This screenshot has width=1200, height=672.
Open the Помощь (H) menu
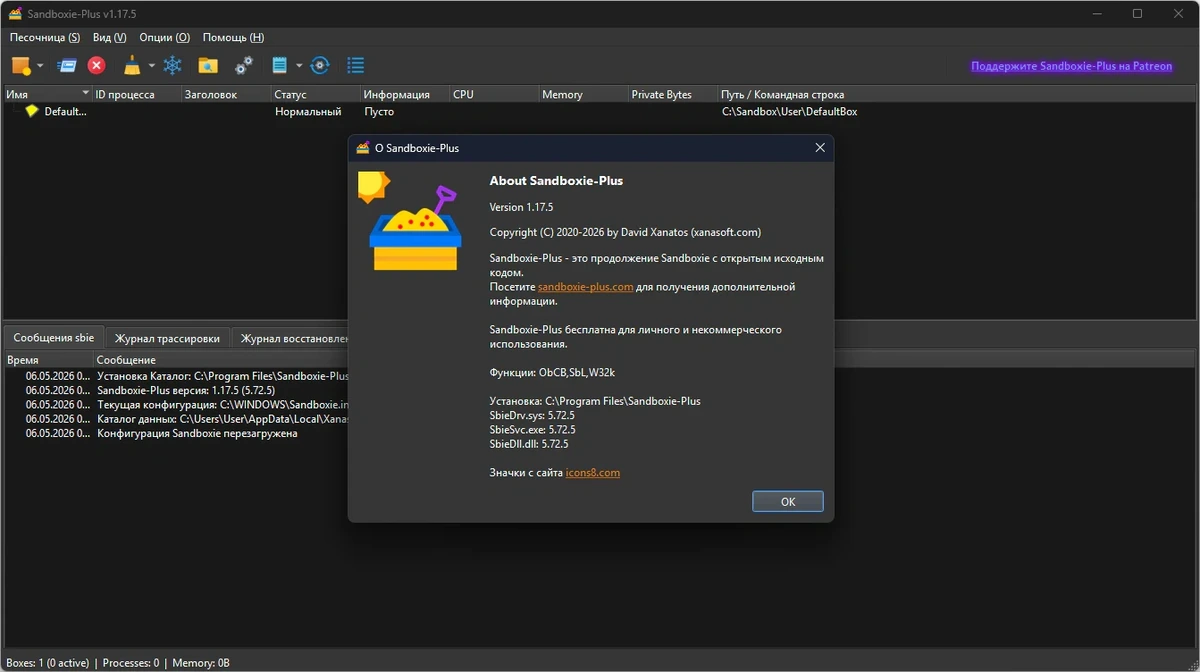(233, 37)
